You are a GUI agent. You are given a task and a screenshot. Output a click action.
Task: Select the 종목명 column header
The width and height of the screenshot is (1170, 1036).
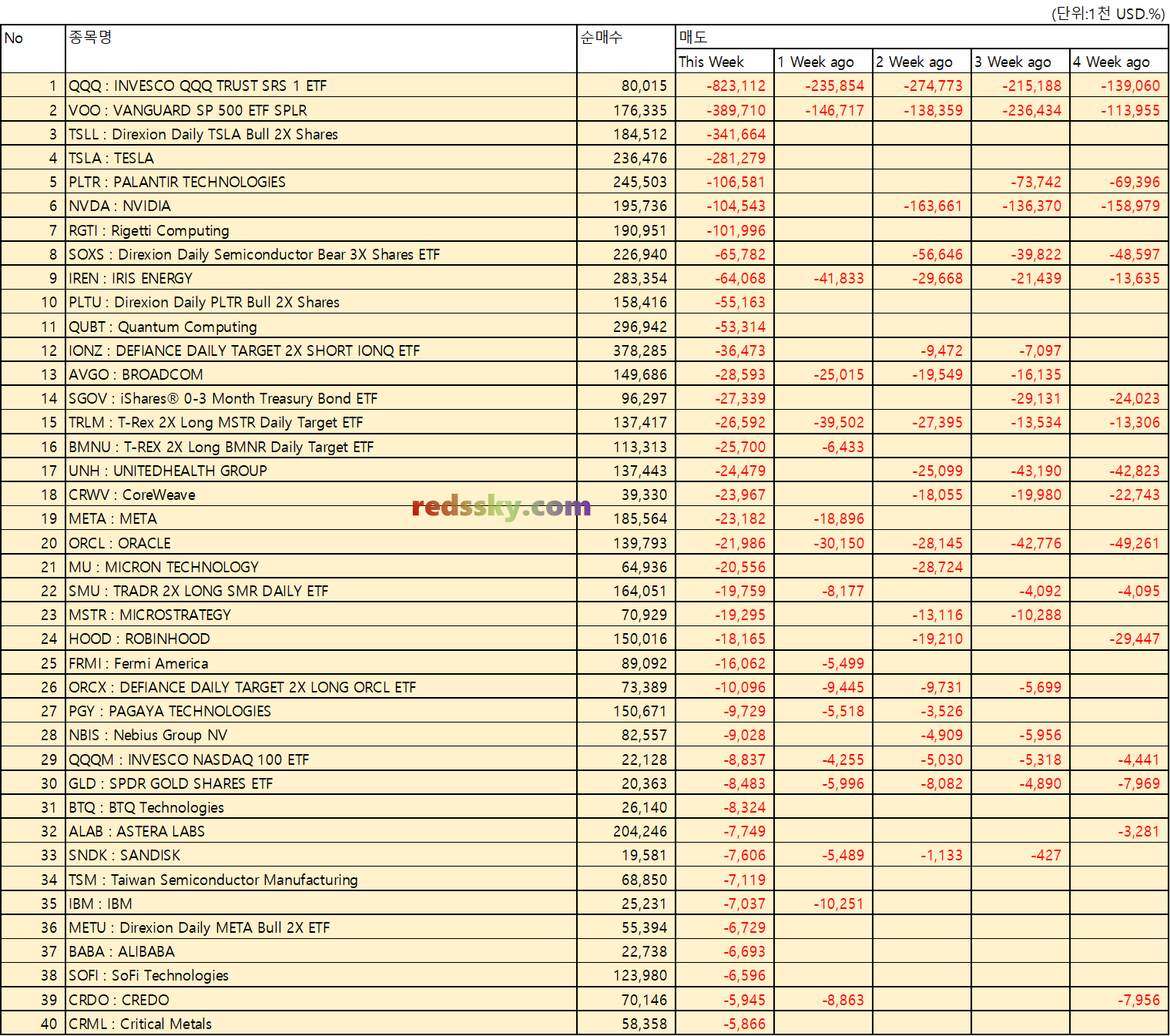click(321, 49)
